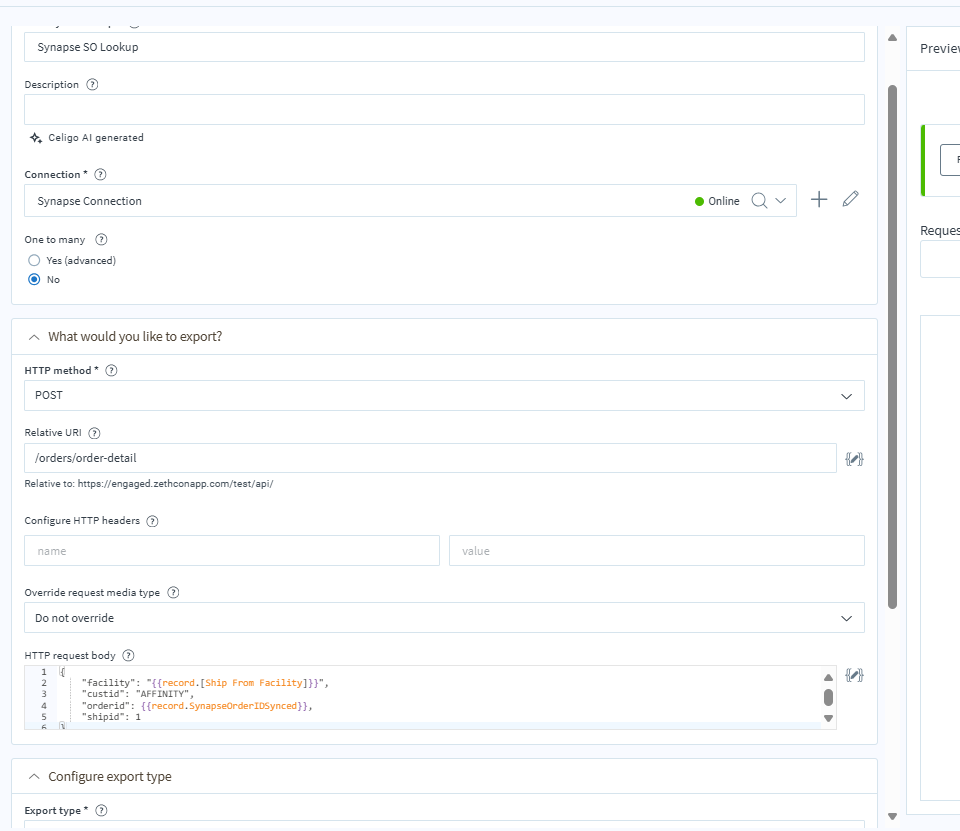Expand the Synapse Connection dropdown arrow
Image resolution: width=960 pixels, height=831 pixels.
point(781,201)
